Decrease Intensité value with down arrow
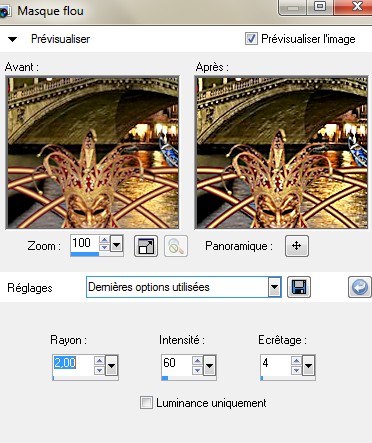 pos(198,370)
